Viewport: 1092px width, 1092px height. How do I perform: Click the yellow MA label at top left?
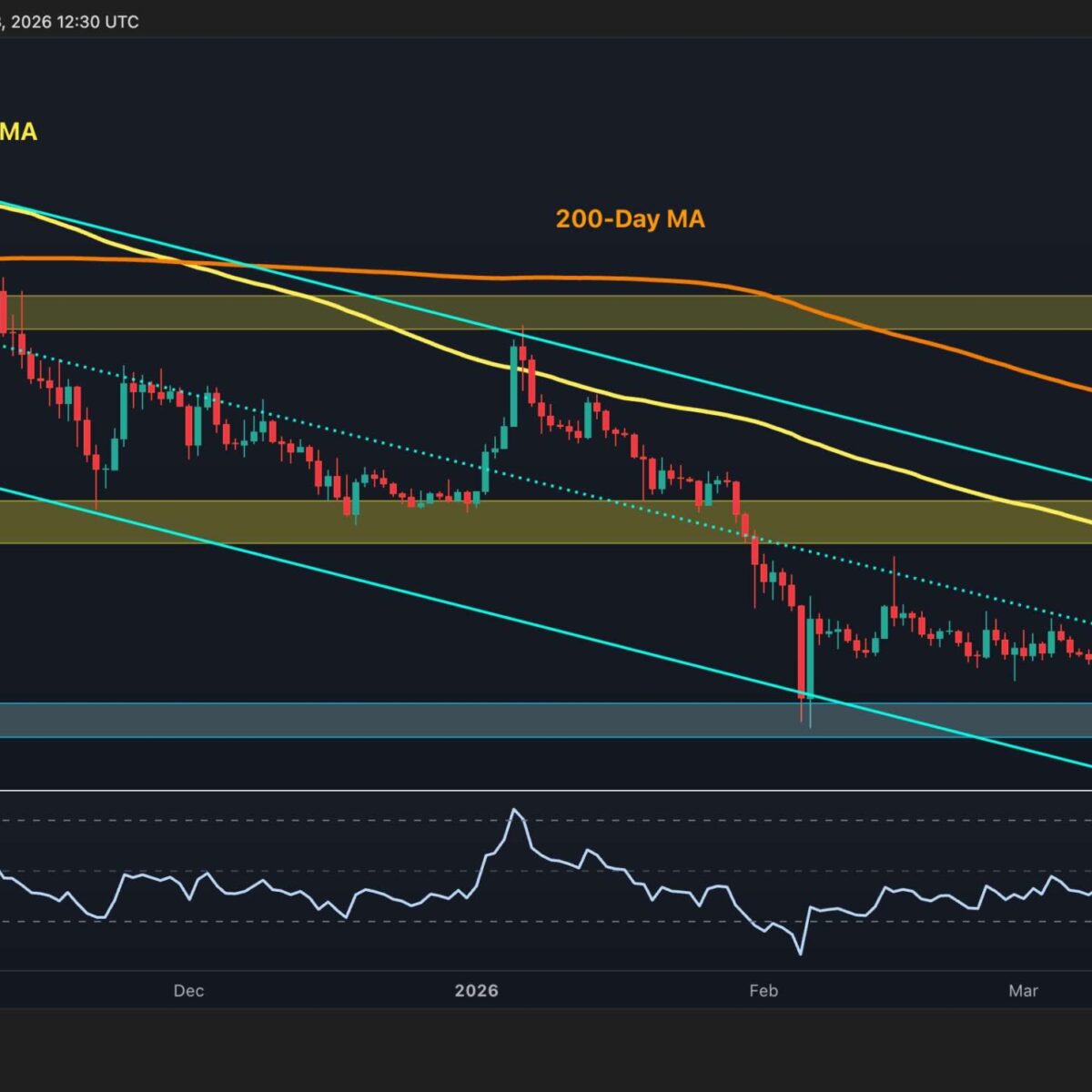(18, 133)
